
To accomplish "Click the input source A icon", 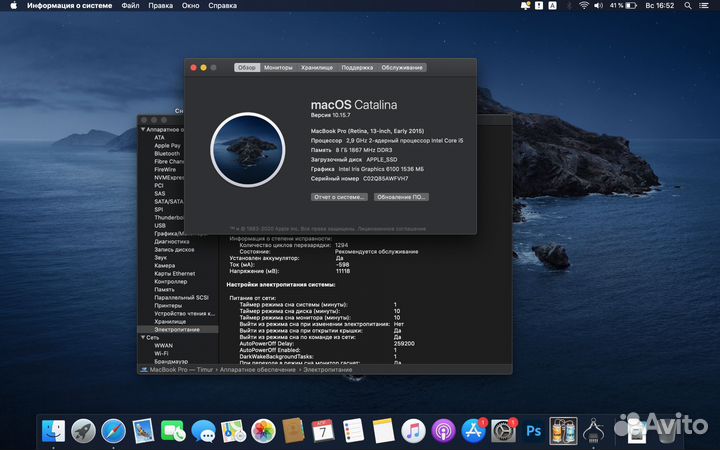I will point(553,6).
